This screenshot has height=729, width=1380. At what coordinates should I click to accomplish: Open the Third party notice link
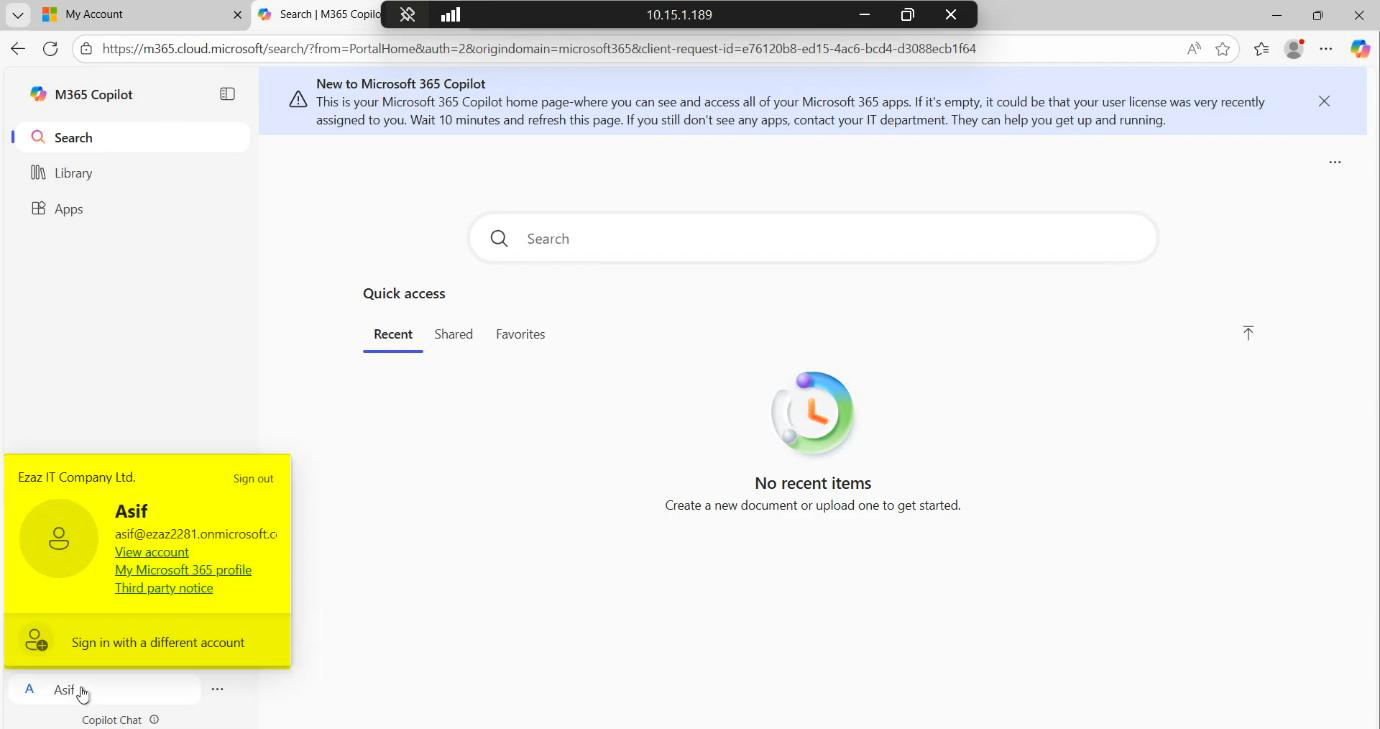pyautogui.click(x=164, y=588)
